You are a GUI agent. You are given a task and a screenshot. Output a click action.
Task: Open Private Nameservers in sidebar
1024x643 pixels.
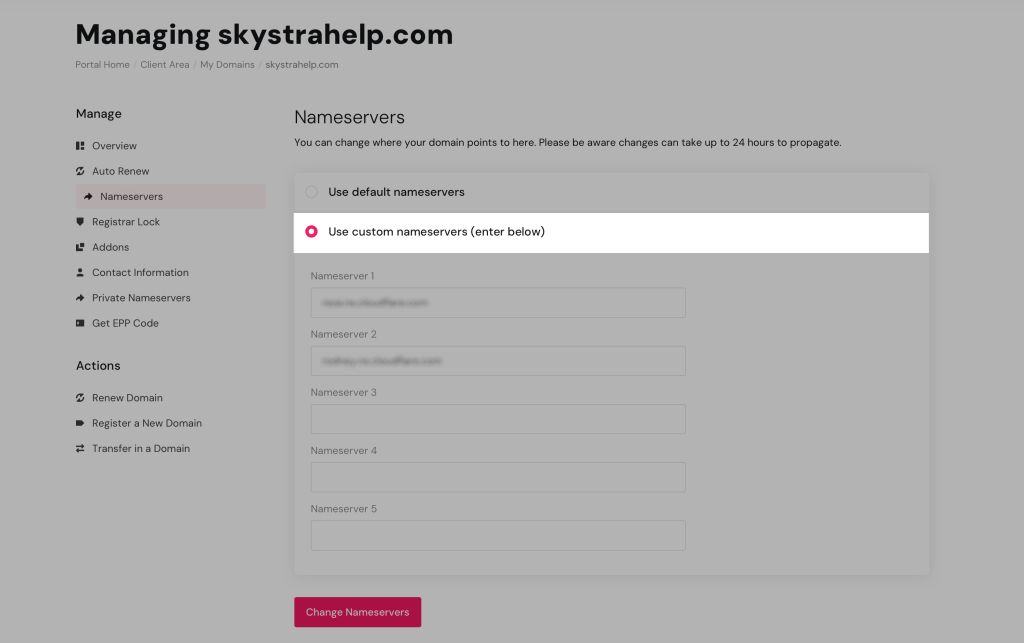[141, 298]
